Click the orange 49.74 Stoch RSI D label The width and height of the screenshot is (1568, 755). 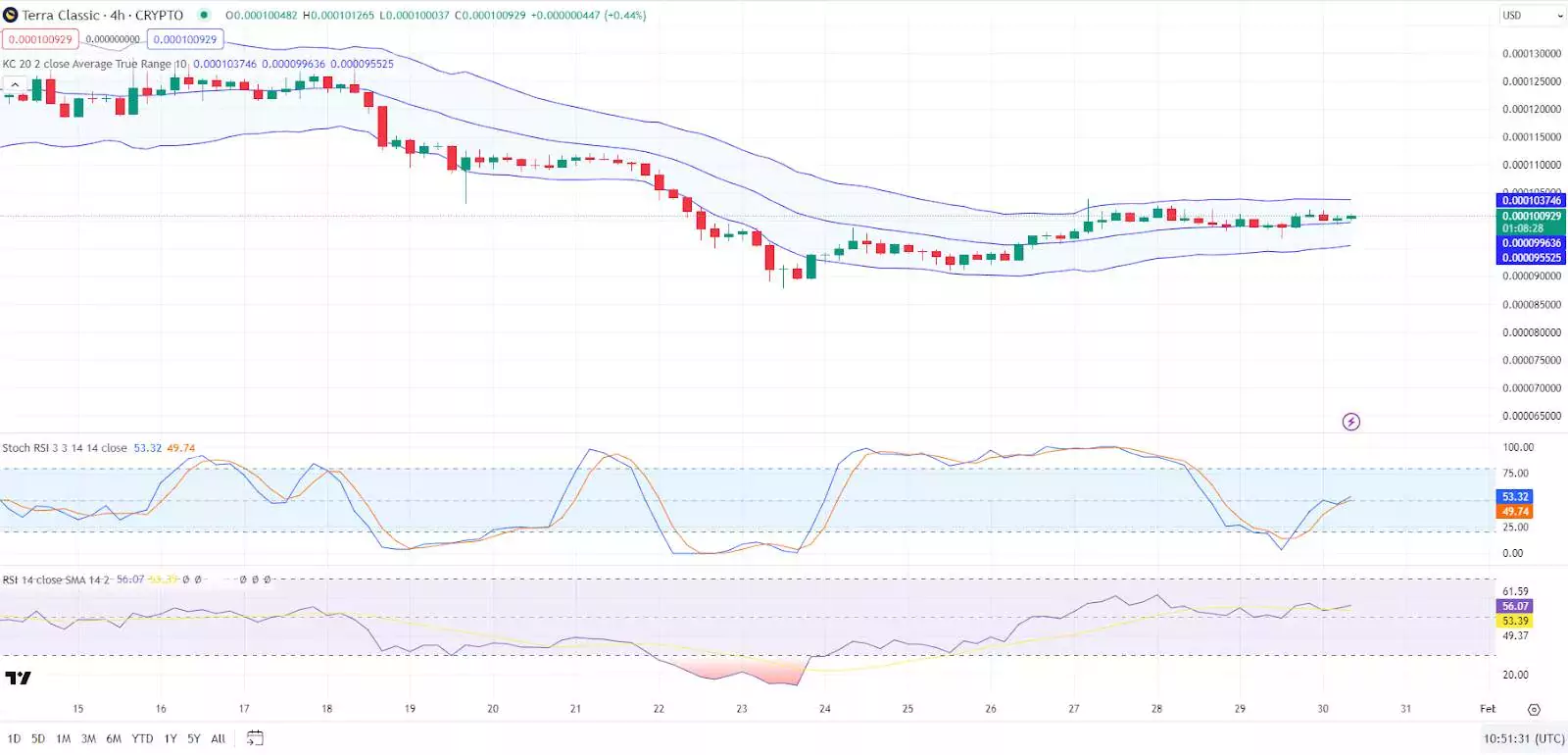click(x=1515, y=512)
